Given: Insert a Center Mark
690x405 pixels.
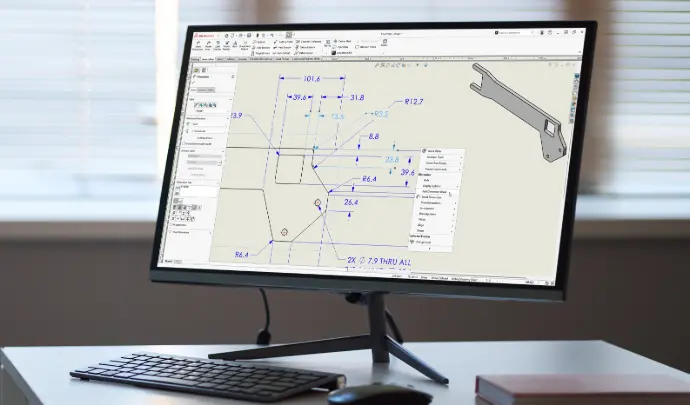Looking at the screenshot, I should click(342, 41).
